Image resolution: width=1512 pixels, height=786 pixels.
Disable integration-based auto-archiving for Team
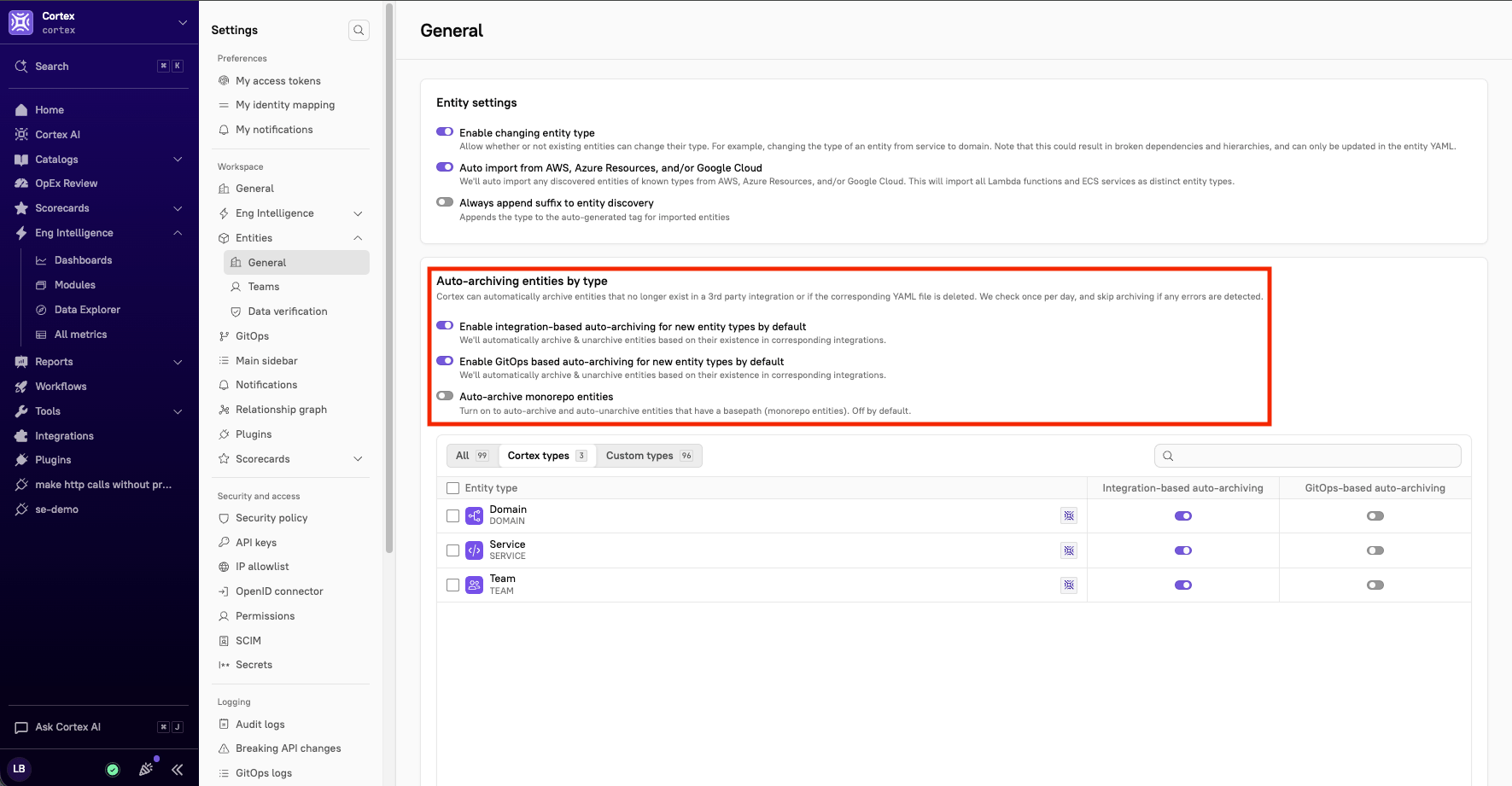[1182, 585]
